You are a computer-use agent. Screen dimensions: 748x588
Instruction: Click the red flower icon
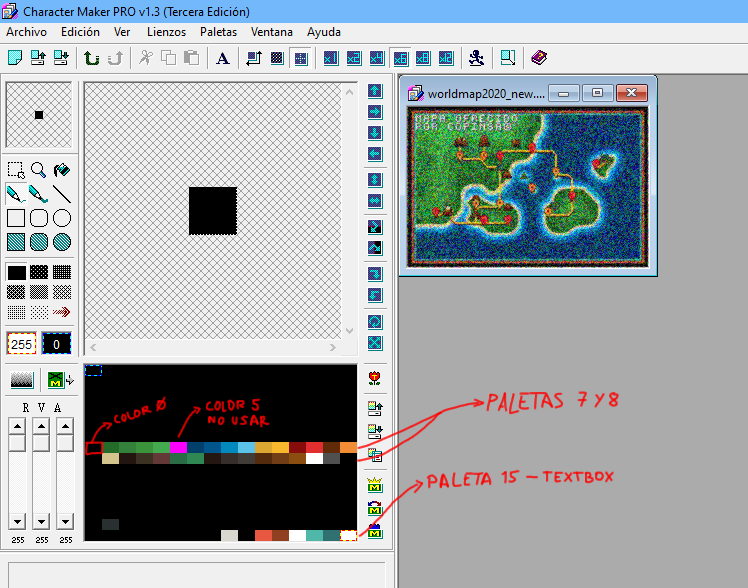(375, 379)
